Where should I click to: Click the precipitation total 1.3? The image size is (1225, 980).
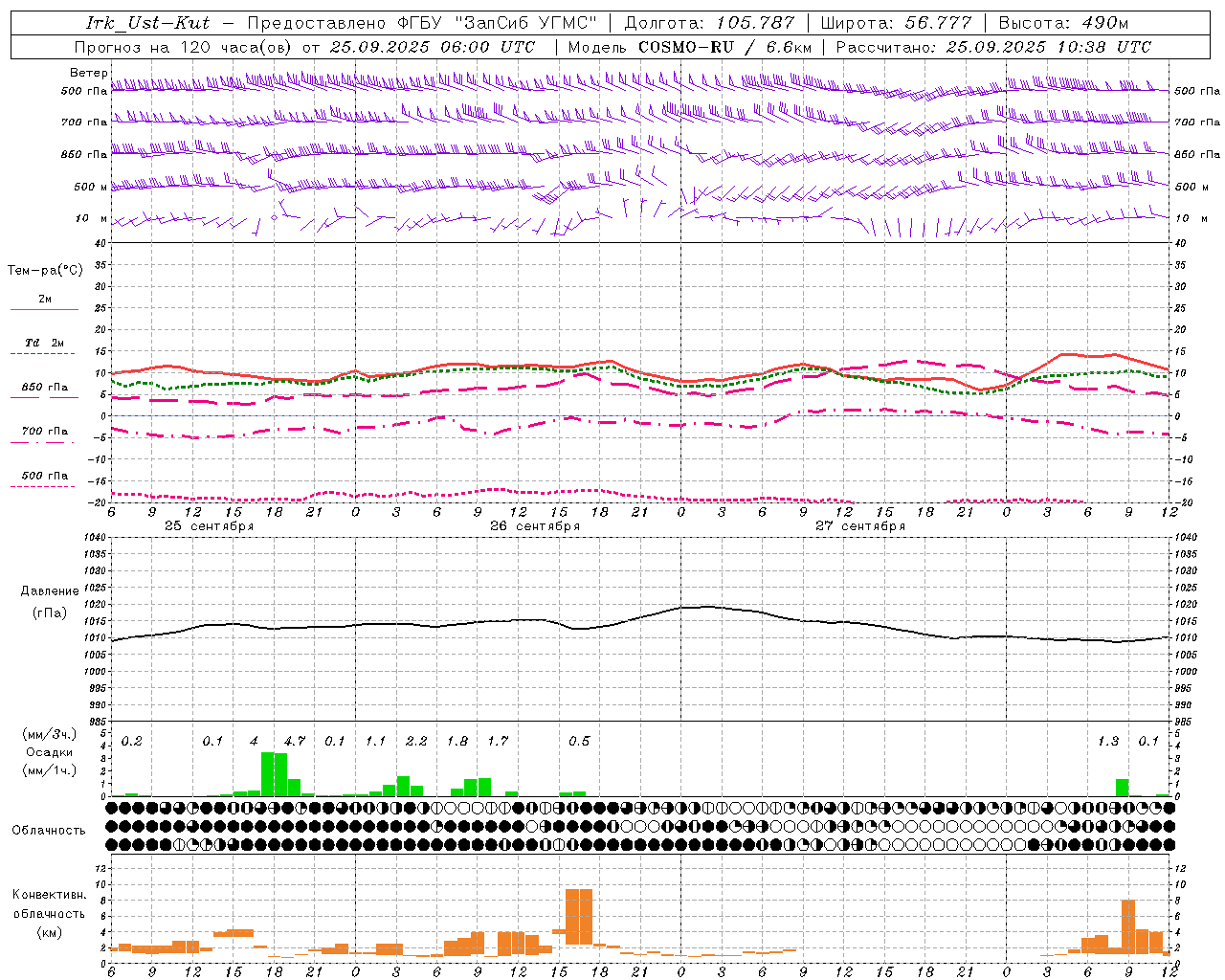pyautogui.click(x=1108, y=741)
